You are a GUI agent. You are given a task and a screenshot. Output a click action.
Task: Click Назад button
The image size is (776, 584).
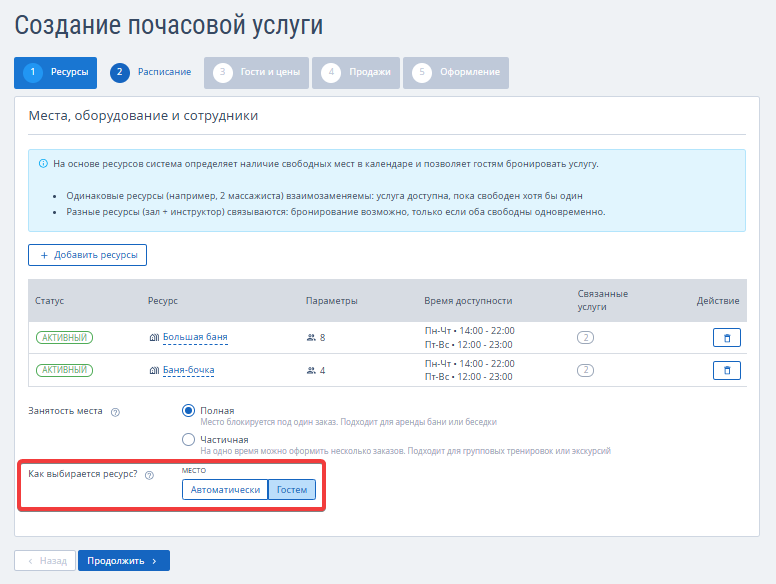45,561
